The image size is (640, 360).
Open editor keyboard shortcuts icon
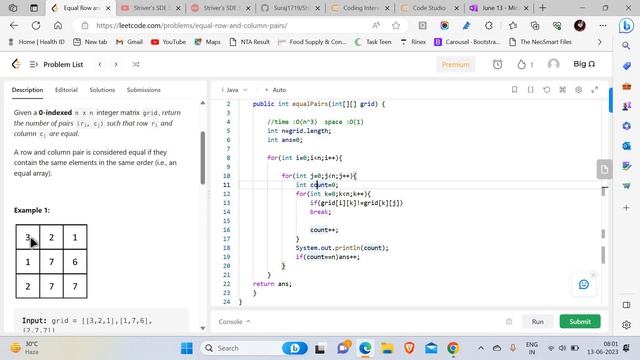tap(562, 89)
